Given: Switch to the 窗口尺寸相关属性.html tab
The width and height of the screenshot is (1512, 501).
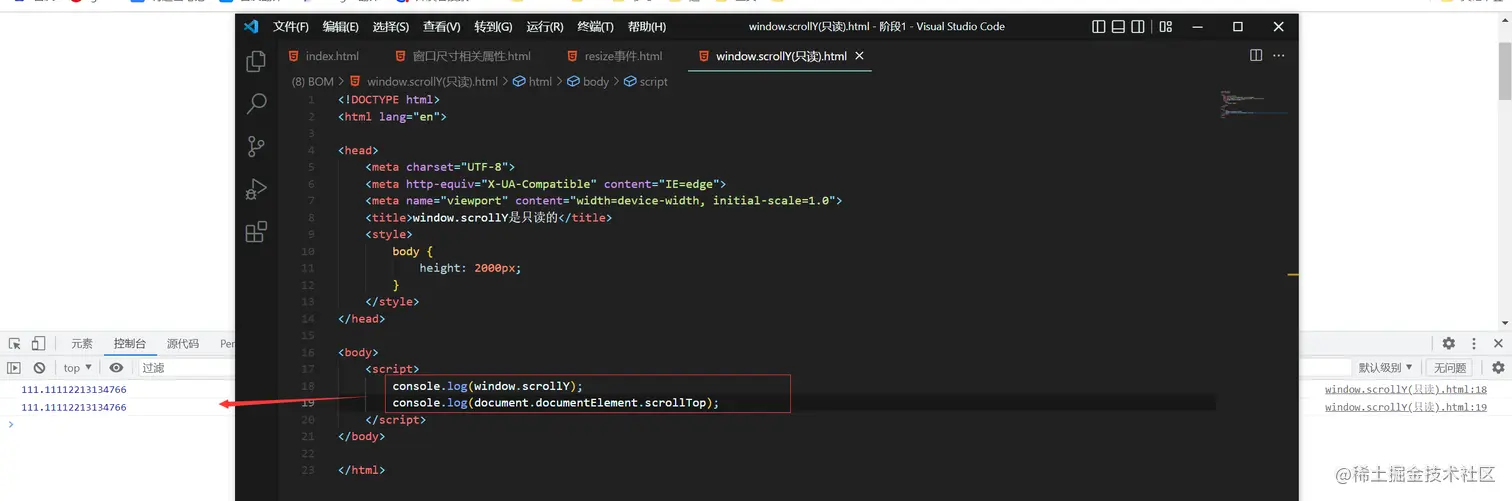Looking at the screenshot, I should 463,56.
